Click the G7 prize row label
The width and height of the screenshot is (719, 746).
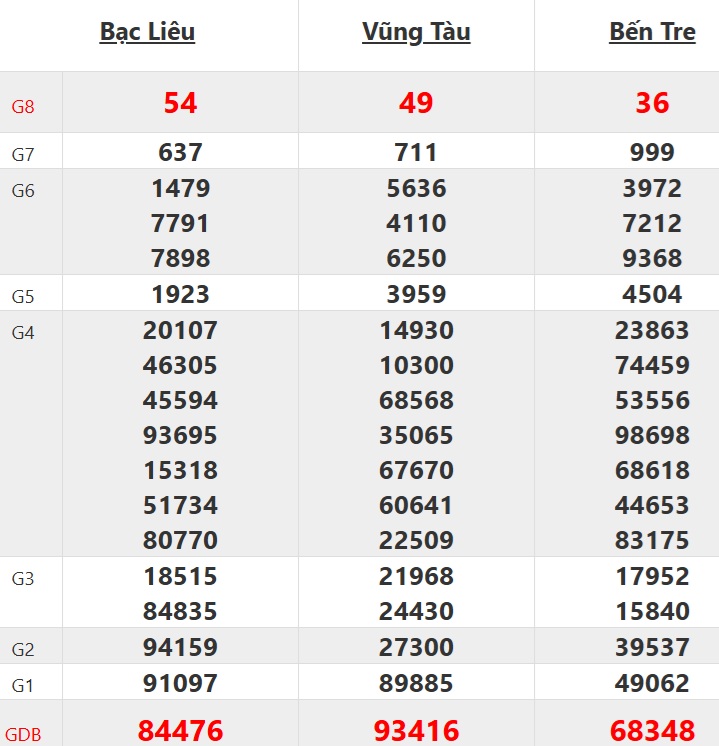23,156
